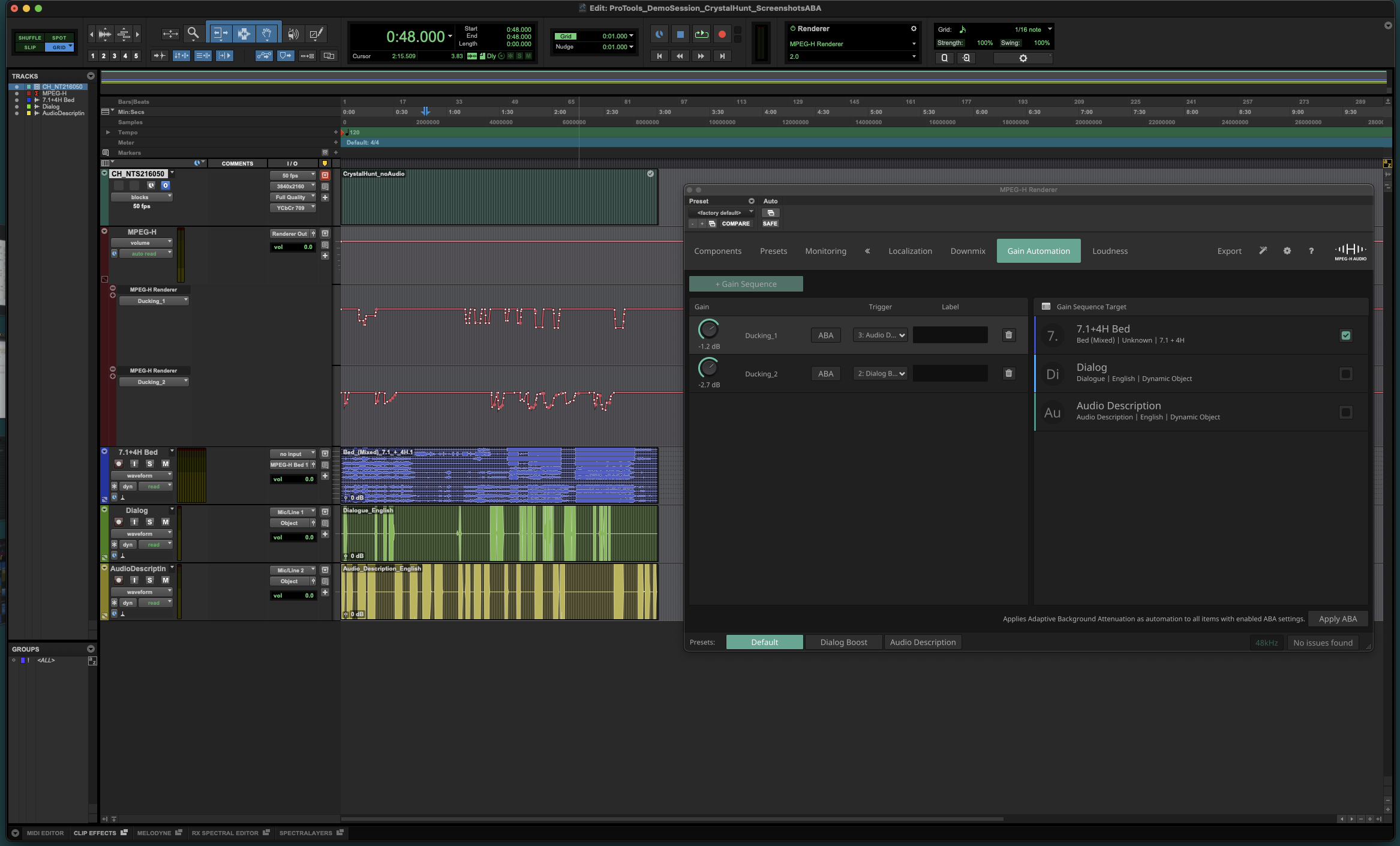Open the Grid quantize settings gear

1023,58
